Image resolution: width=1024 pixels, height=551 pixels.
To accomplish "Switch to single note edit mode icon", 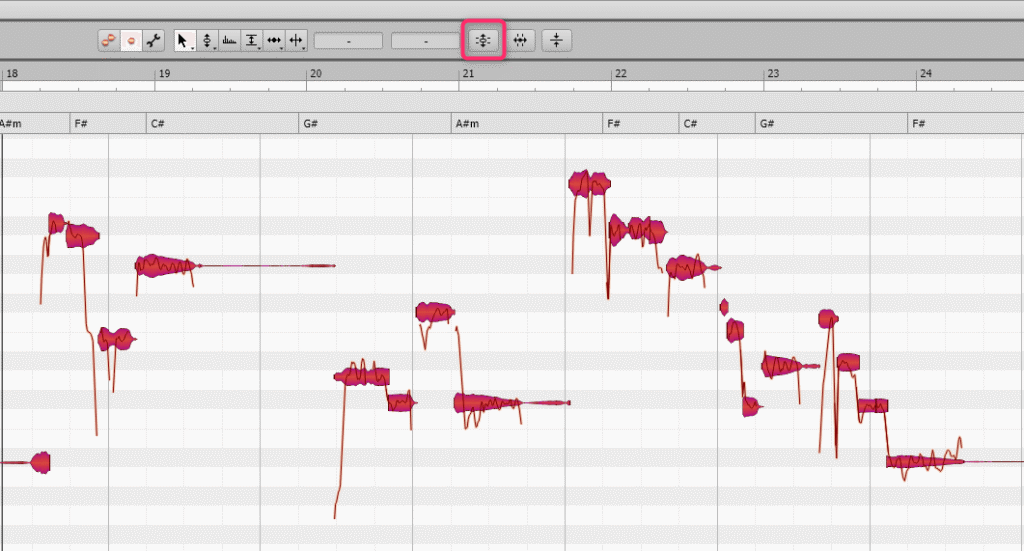I will [131, 40].
